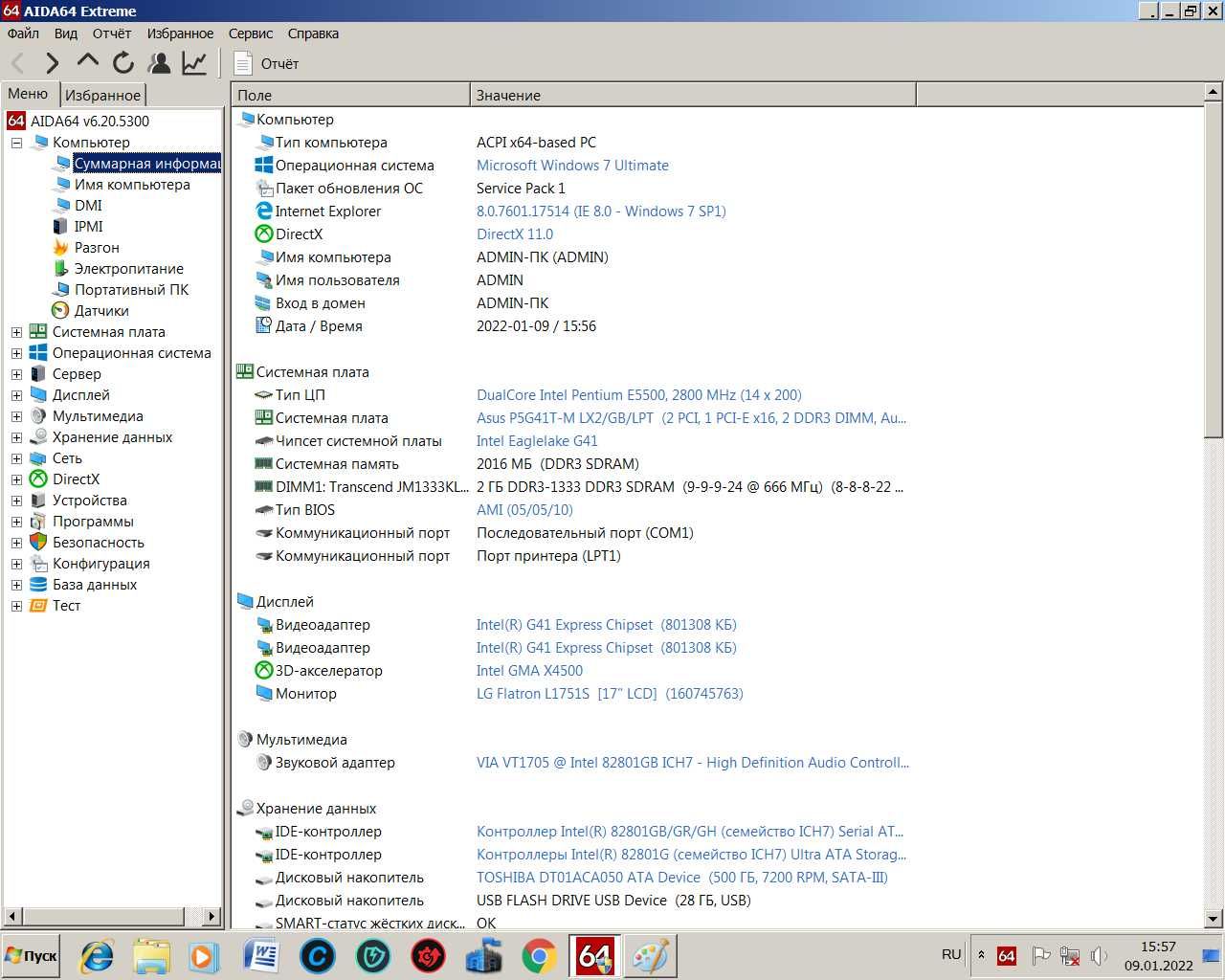Go up one level with Up arrow
This screenshot has width=1225, height=980.
pos(87,61)
